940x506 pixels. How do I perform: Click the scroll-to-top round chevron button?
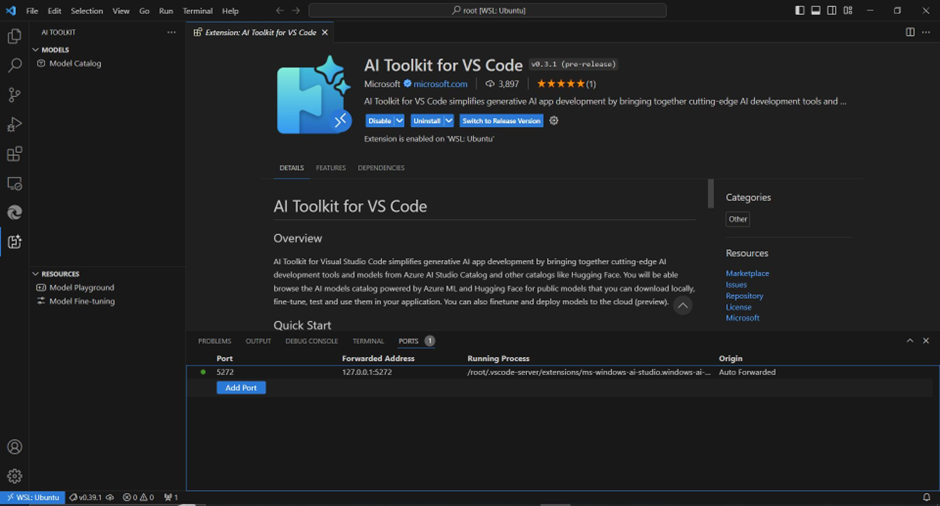pyautogui.click(x=682, y=306)
